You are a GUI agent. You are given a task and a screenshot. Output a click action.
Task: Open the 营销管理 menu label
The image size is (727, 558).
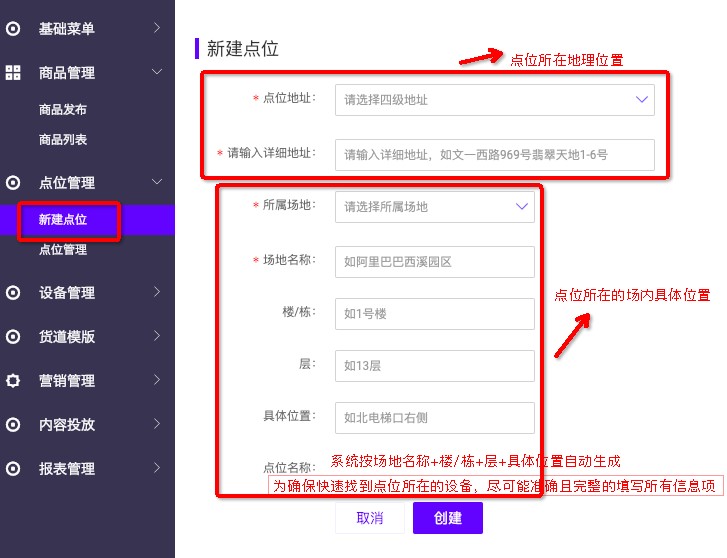tap(67, 381)
